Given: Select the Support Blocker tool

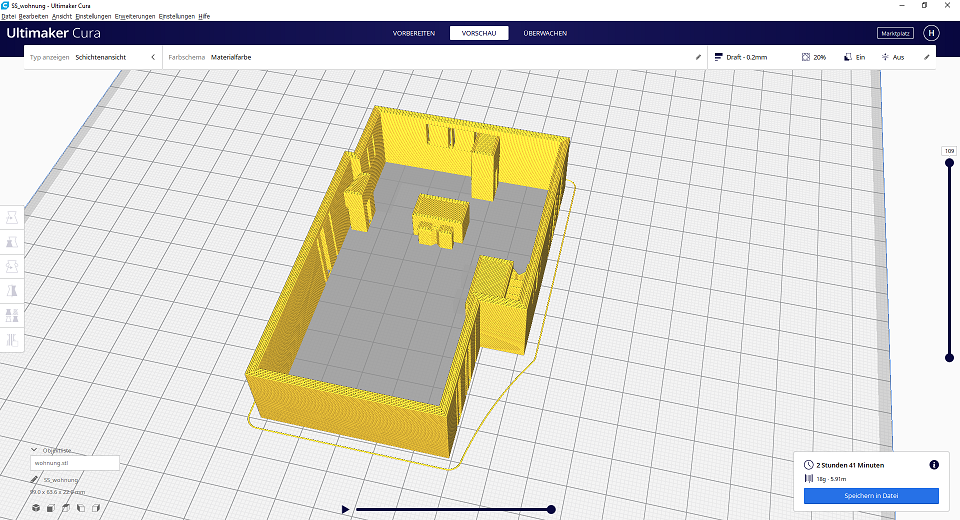Looking at the screenshot, I should tap(13, 340).
